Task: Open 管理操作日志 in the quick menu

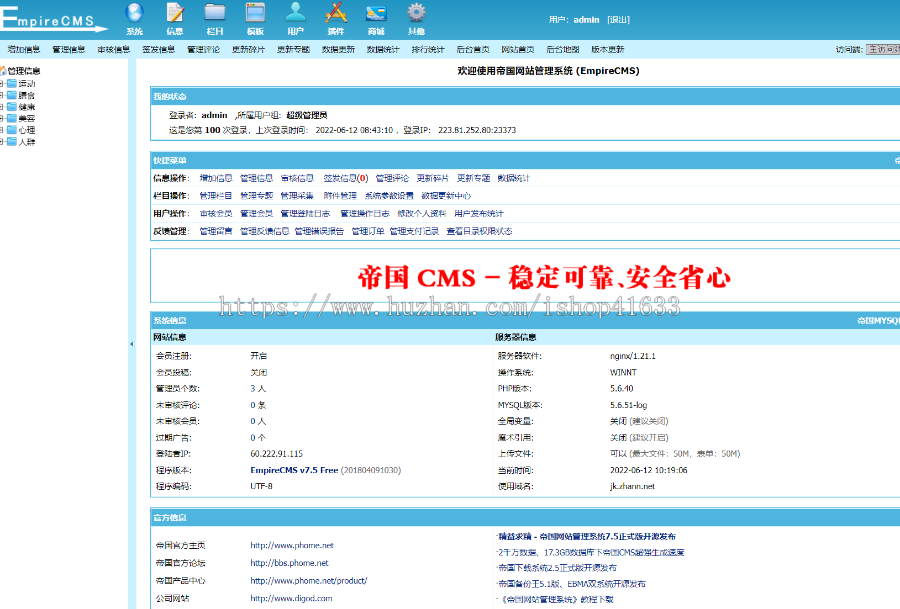Action: pos(364,214)
